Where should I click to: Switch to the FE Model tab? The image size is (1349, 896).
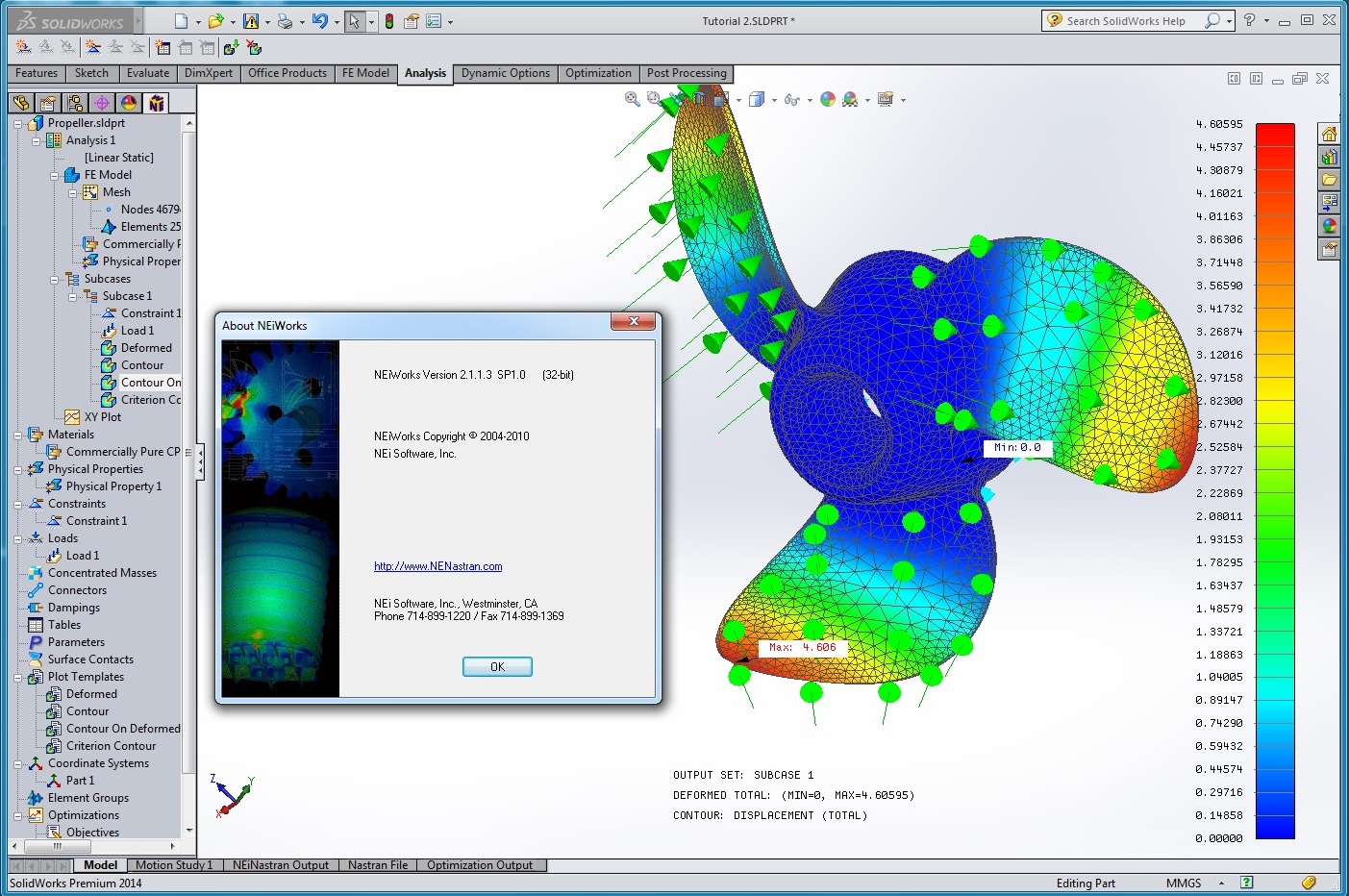click(x=365, y=73)
